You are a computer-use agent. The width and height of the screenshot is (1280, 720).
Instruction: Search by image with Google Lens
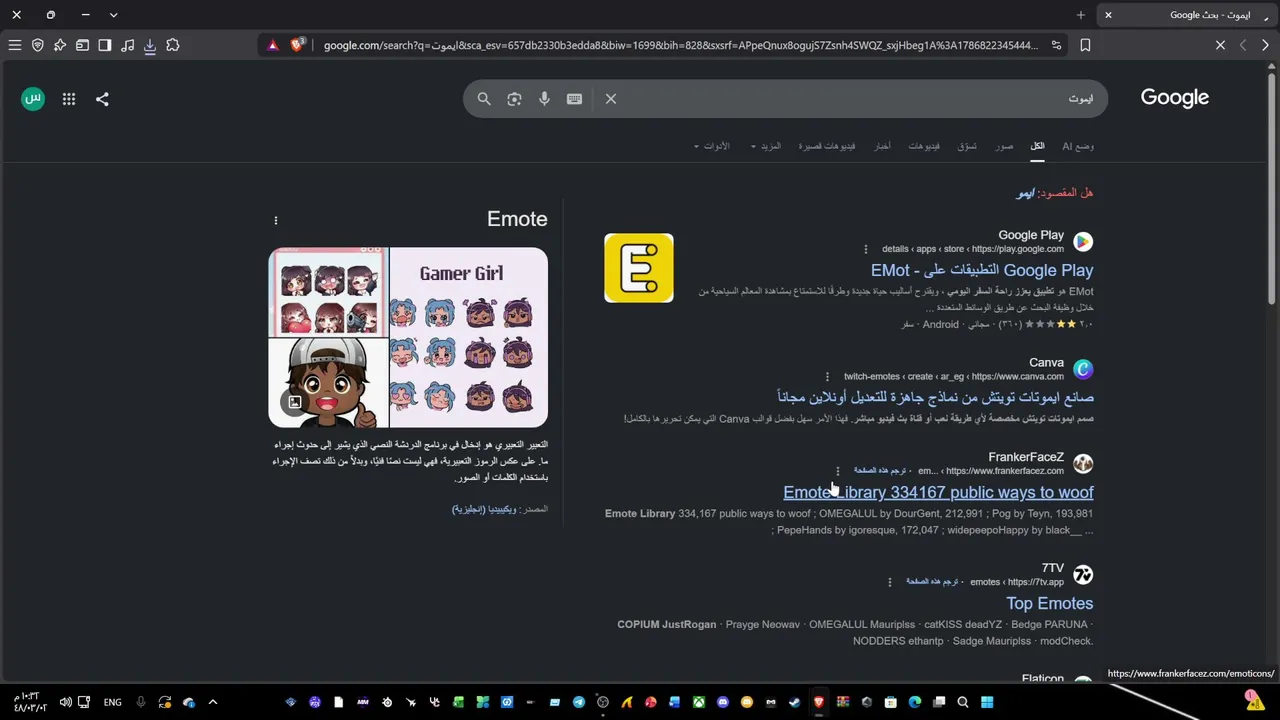click(514, 99)
